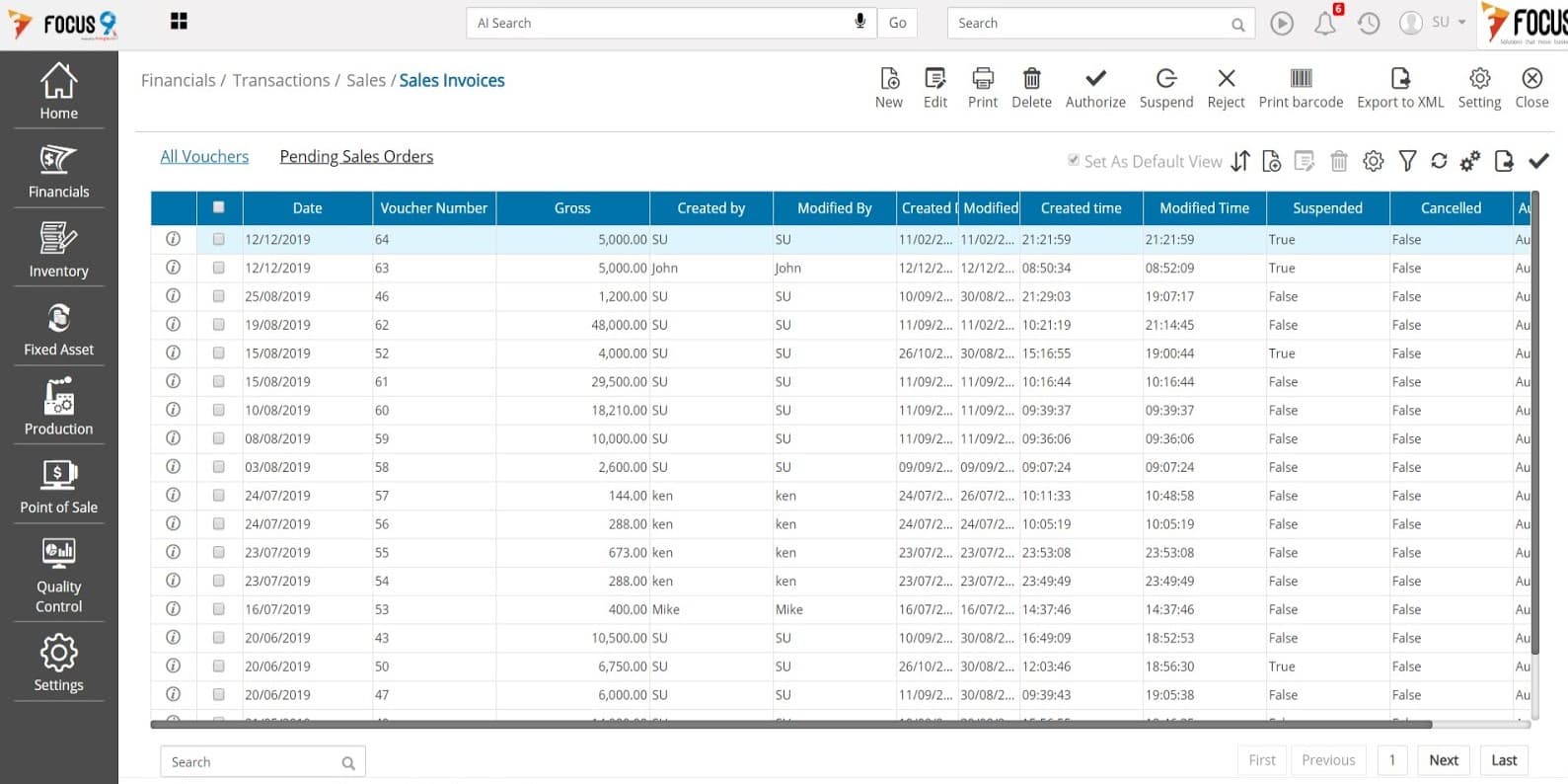
Task: Click the double-gears advanced settings icon
Action: (x=1470, y=161)
